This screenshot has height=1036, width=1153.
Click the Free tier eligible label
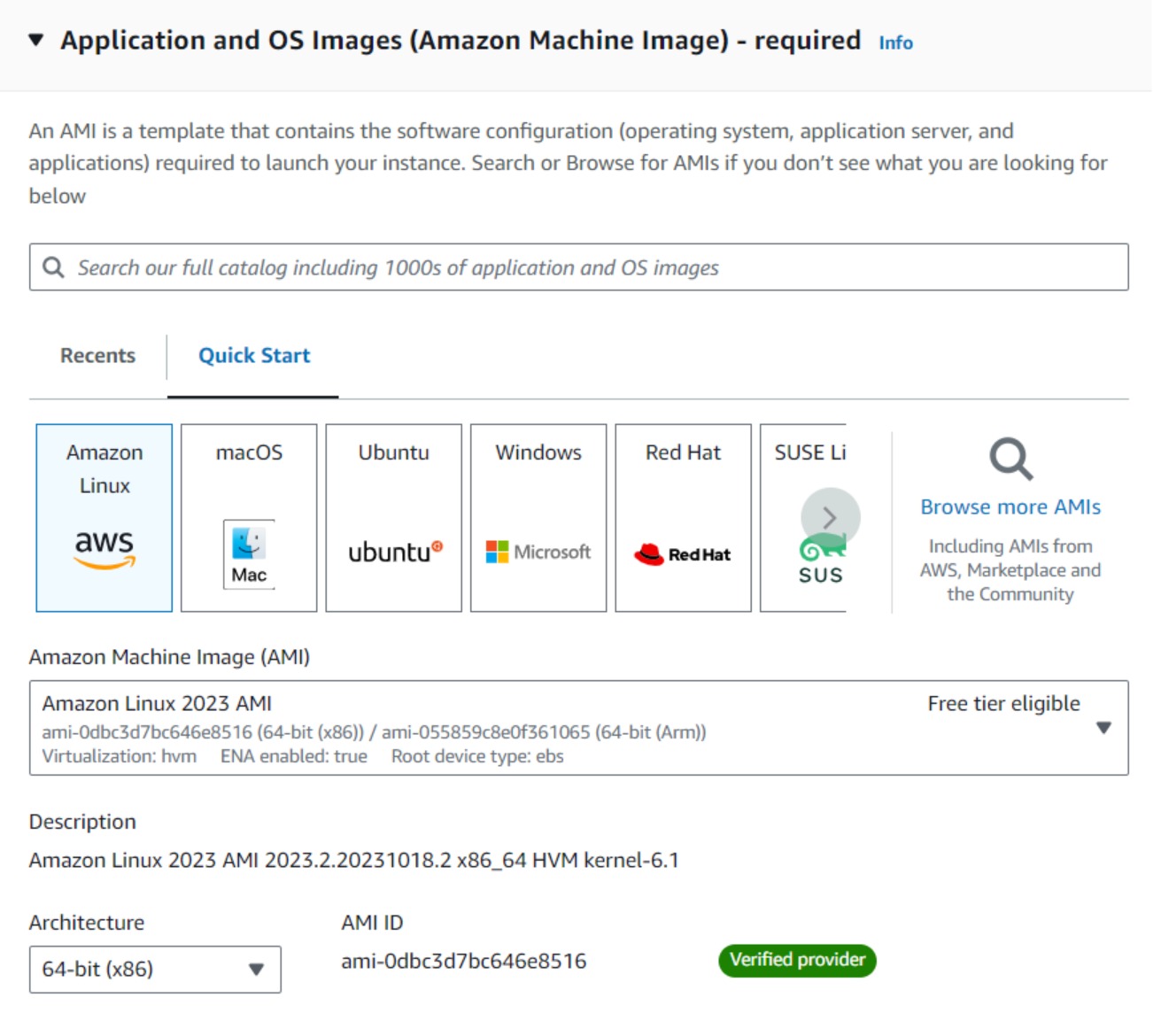[1003, 704]
